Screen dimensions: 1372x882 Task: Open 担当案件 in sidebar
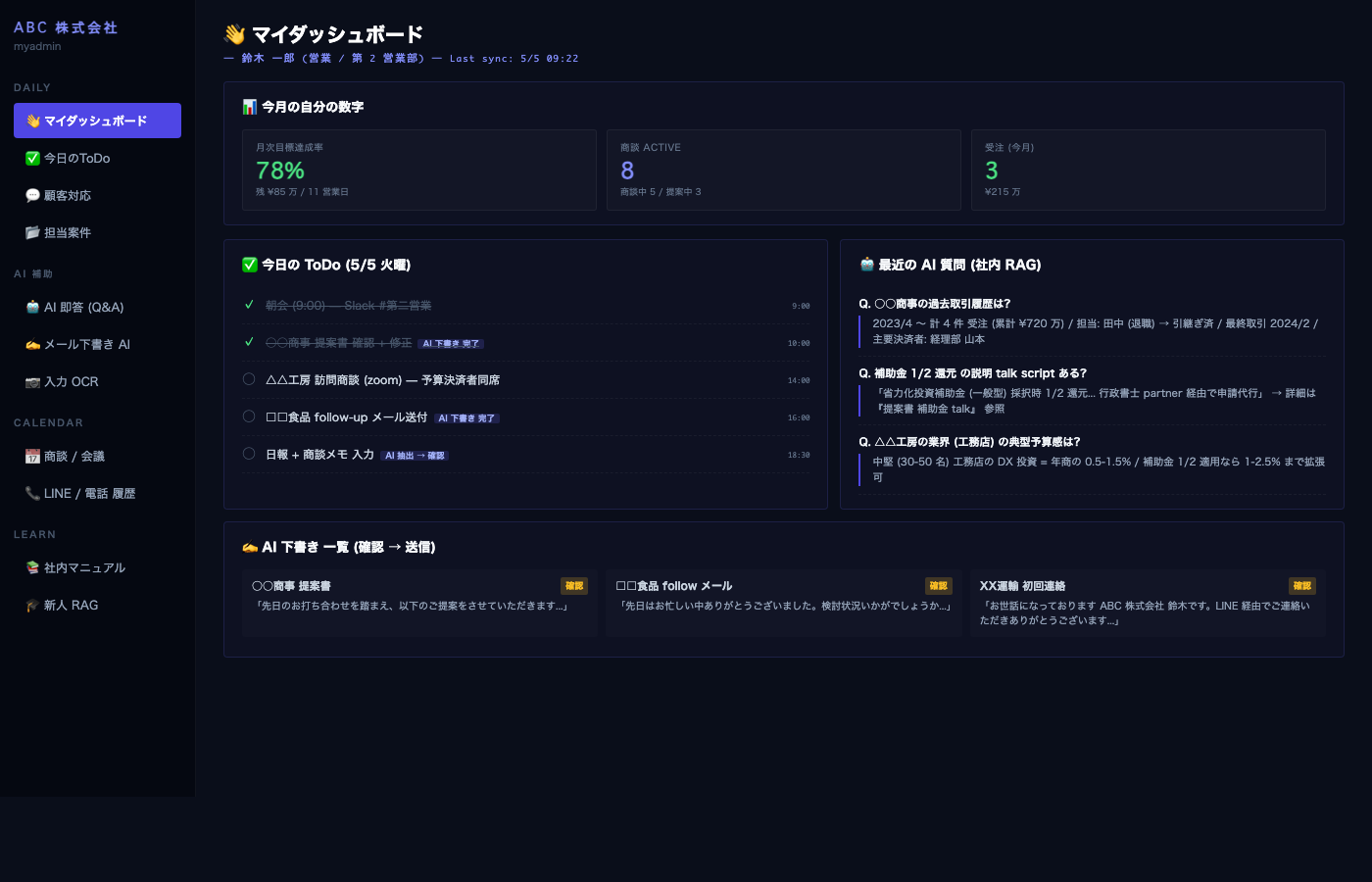(97, 232)
